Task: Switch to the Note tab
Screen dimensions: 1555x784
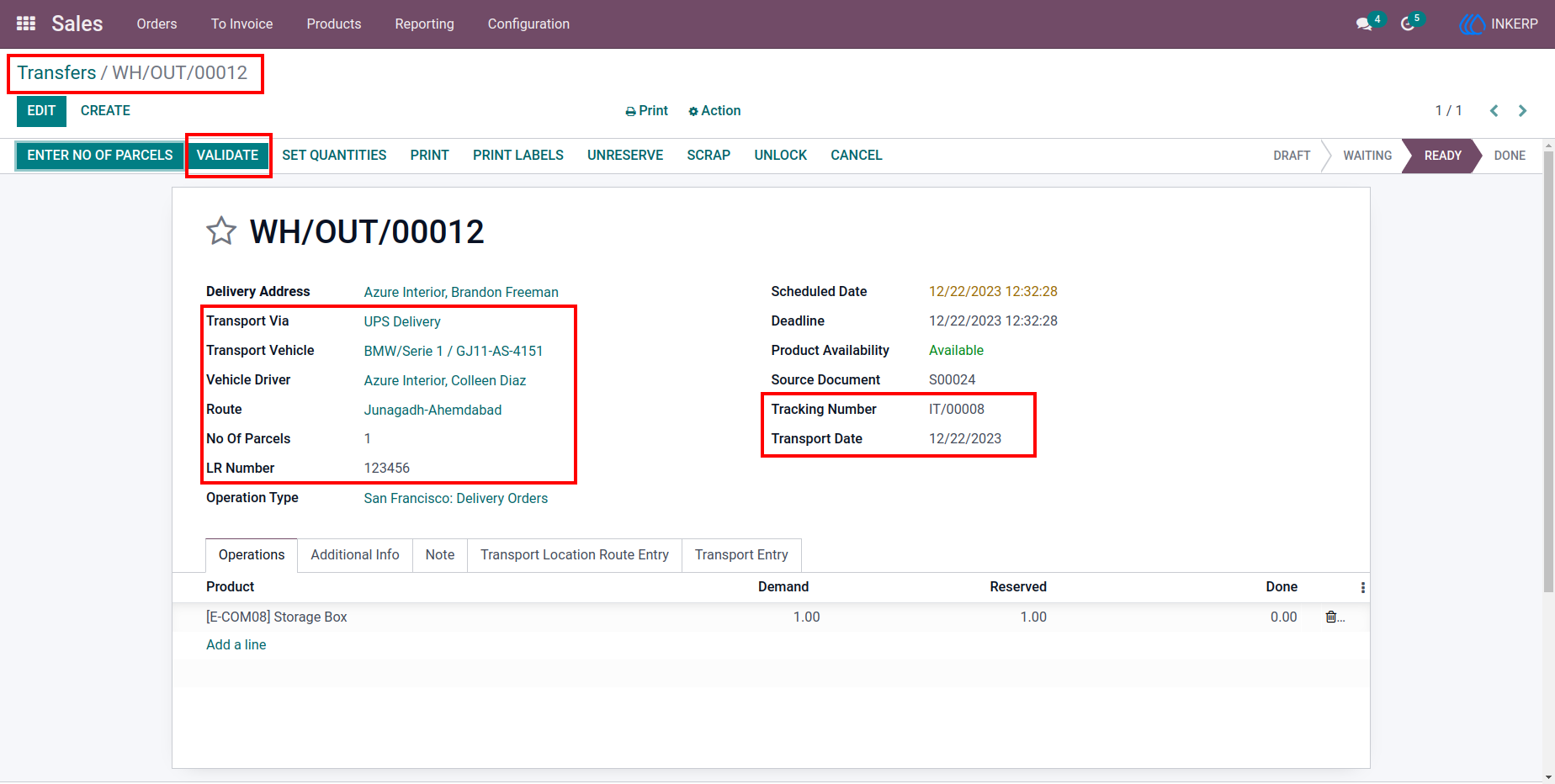Action: click(440, 555)
